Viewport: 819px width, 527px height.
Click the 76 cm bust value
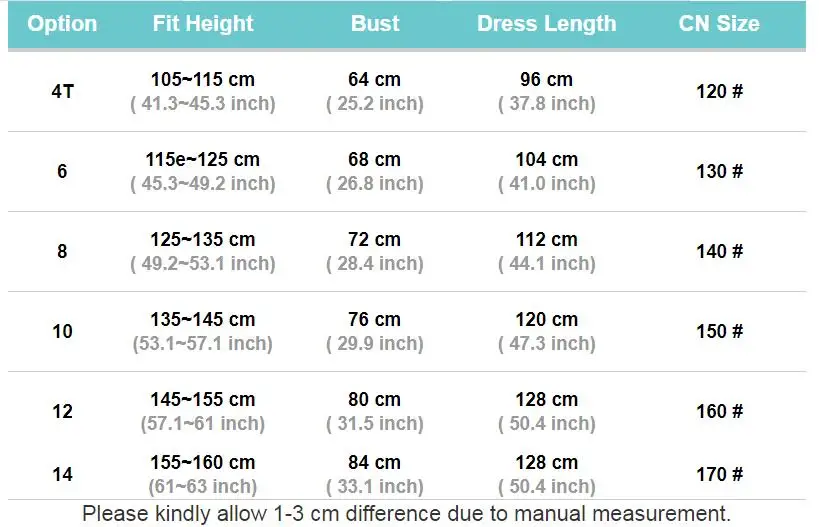375,319
